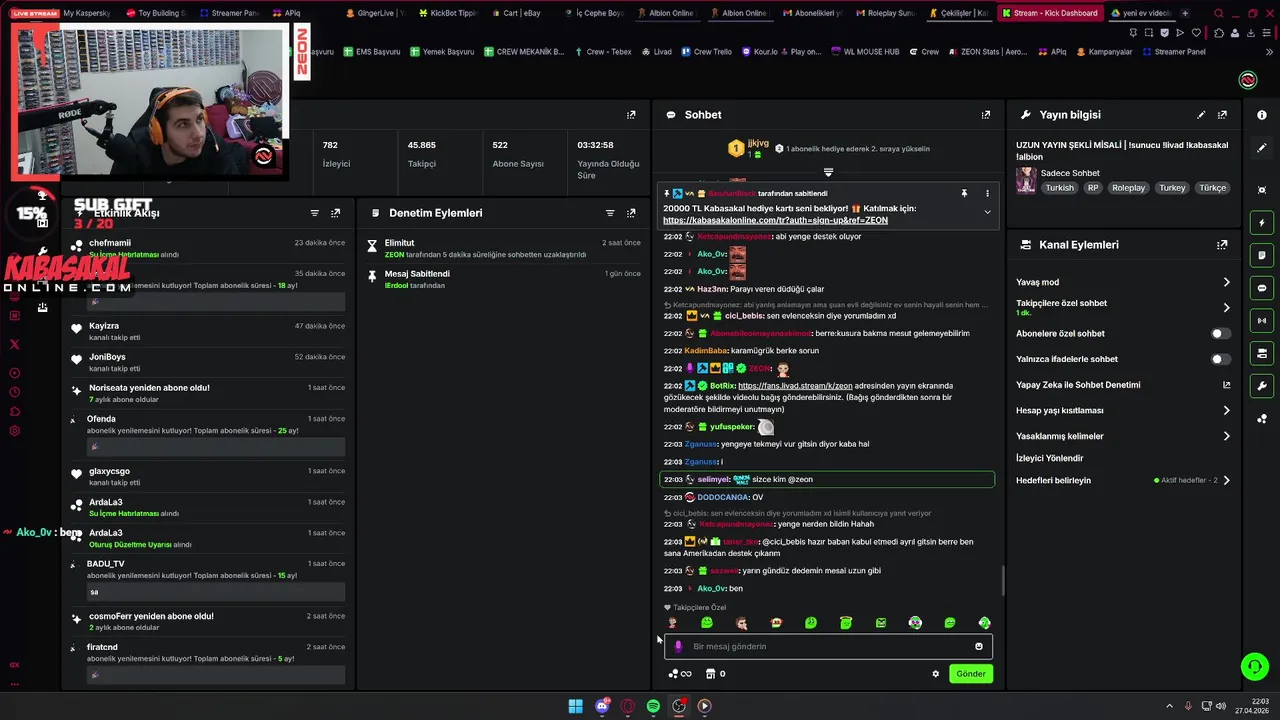Screen dimensions: 1280x720
Task: Toggle Abonelere özel sohbet switch
Action: point(1221,334)
